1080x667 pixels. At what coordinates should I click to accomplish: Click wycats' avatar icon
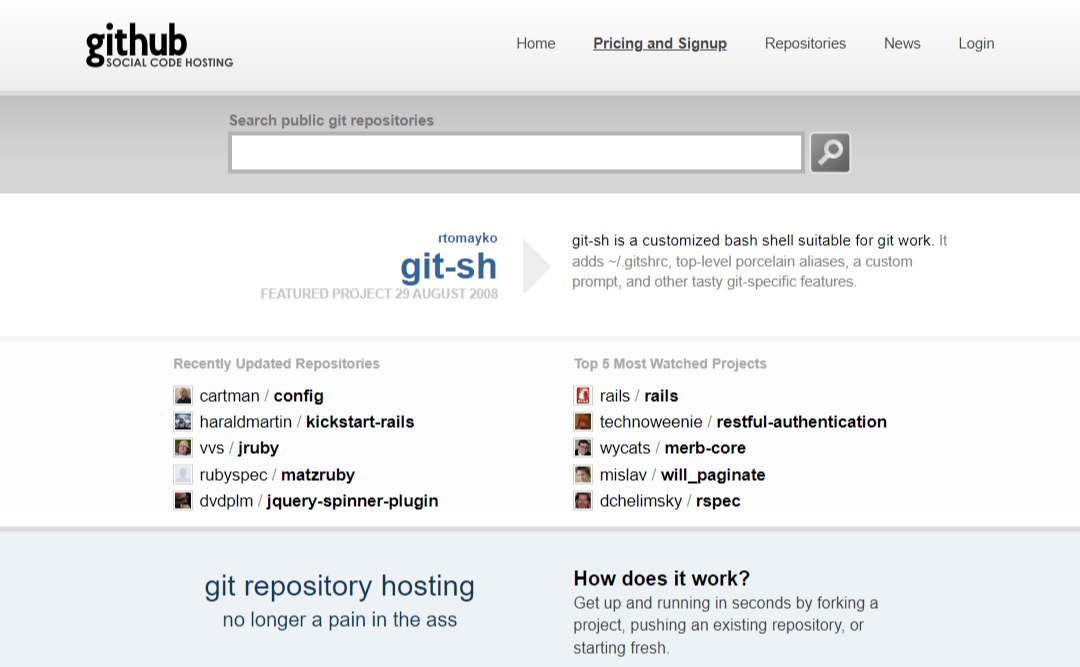(583, 448)
